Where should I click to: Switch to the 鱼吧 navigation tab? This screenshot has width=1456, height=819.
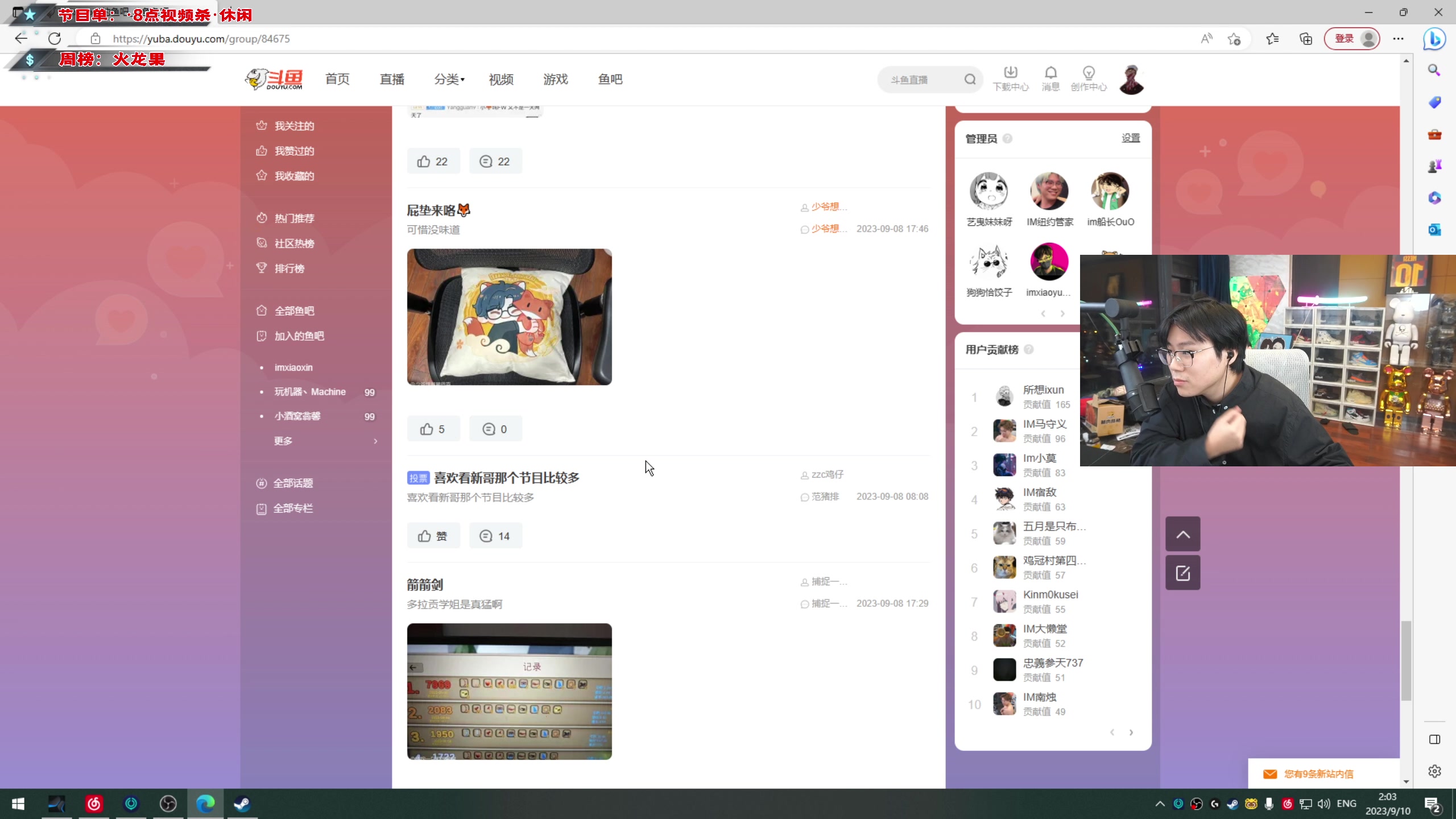[610, 80]
